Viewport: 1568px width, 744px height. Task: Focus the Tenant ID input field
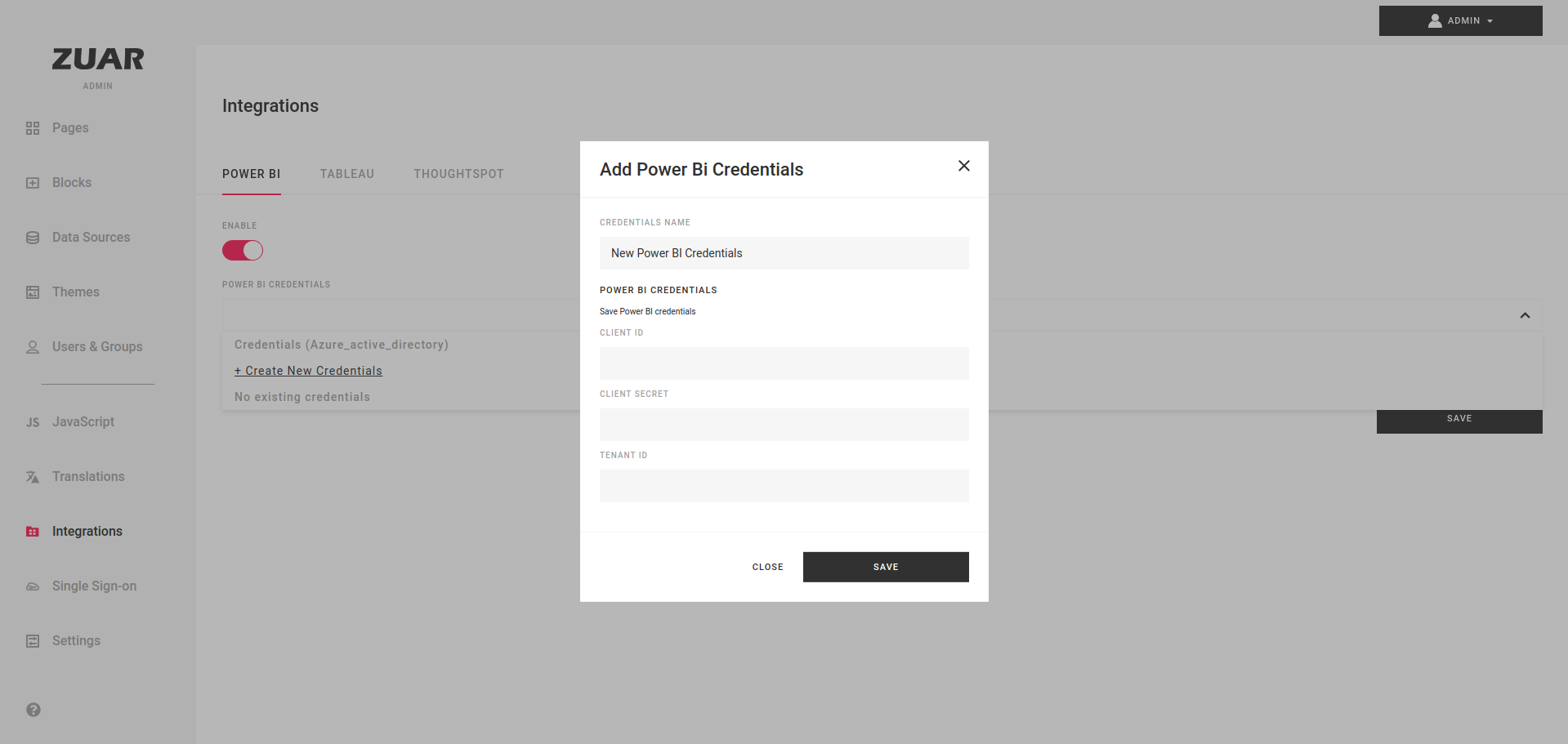click(x=784, y=486)
